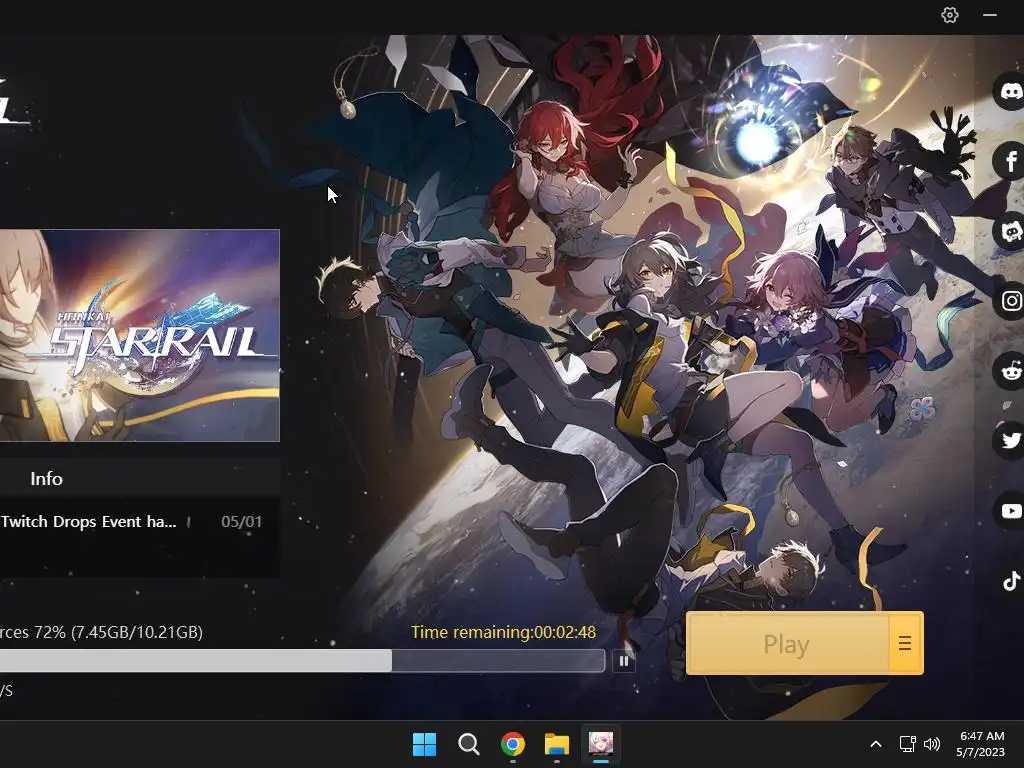
Task: Click the yellow Play button
Action: click(x=787, y=644)
